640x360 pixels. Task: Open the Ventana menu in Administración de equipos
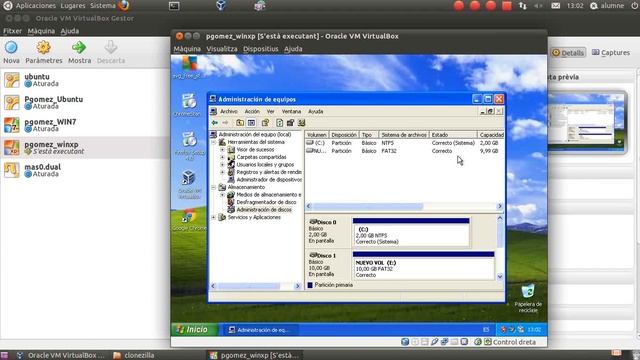[291, 111]
